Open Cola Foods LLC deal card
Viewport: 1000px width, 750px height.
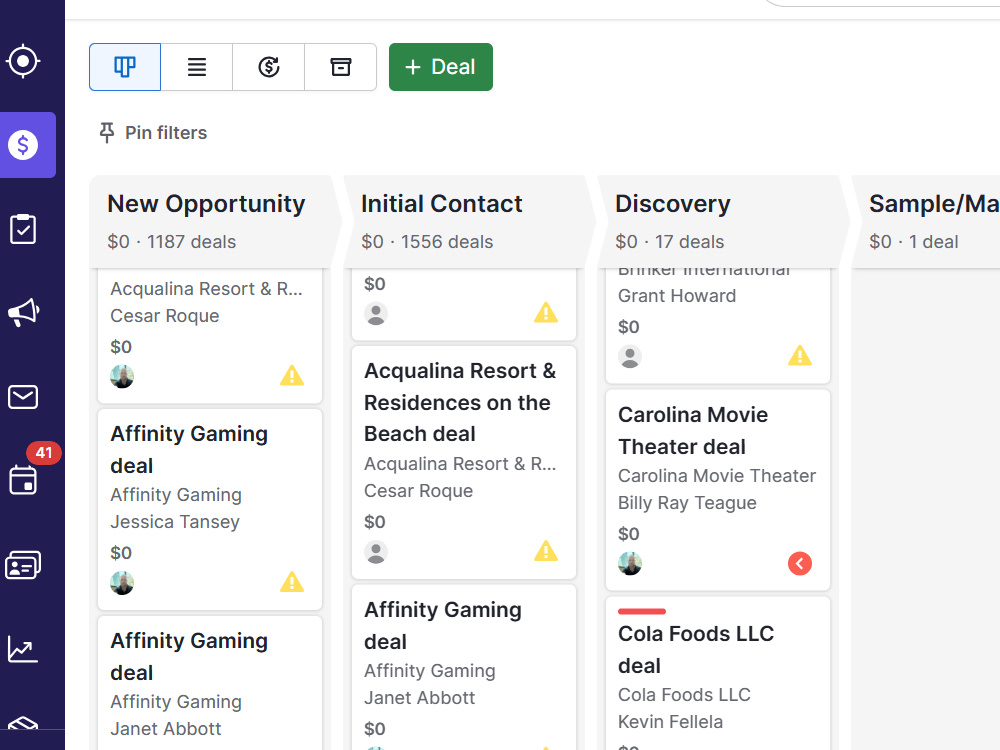pyautogui.click(x=717, y=673)
